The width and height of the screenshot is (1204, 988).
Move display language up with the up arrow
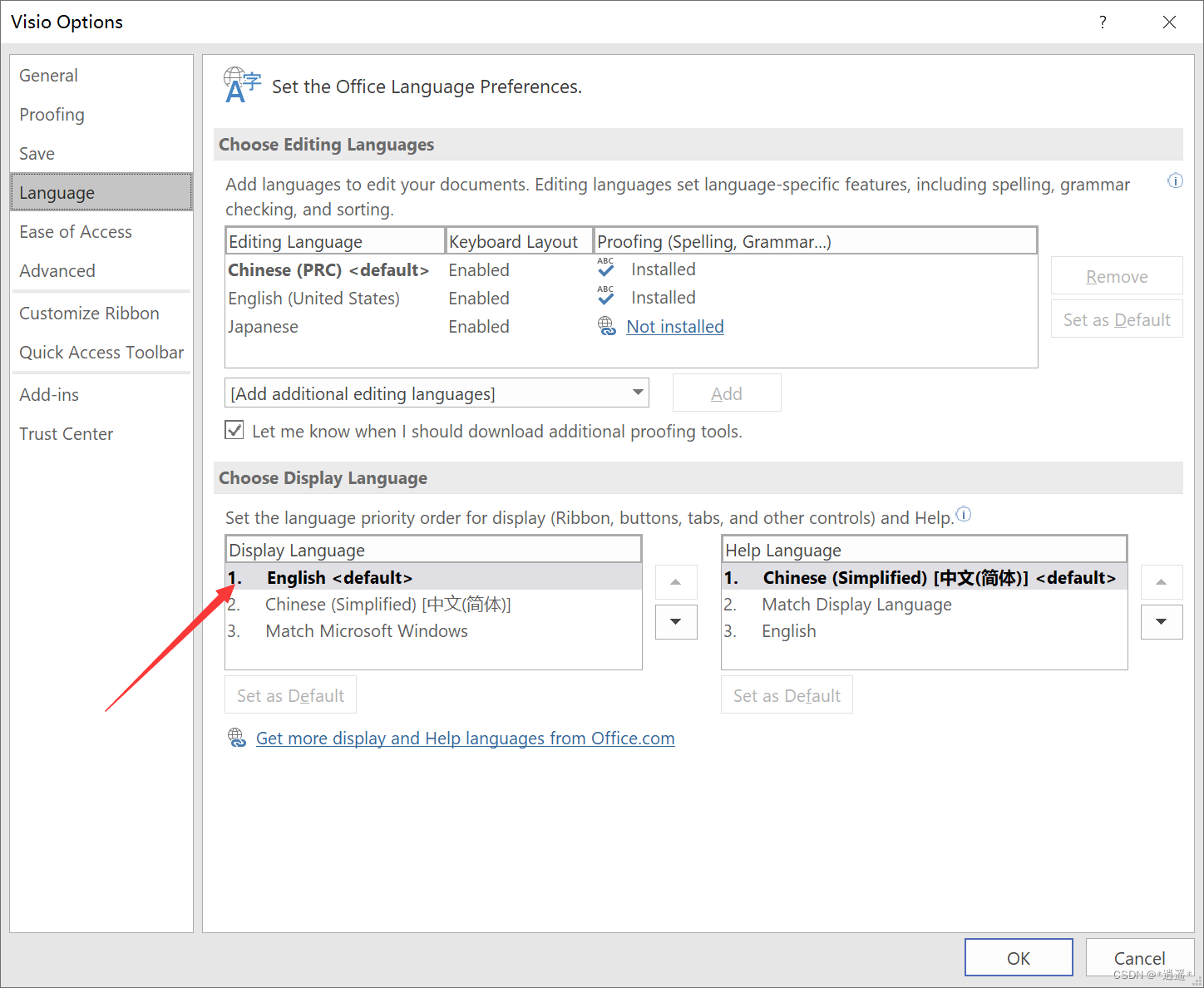pos(676,582)
